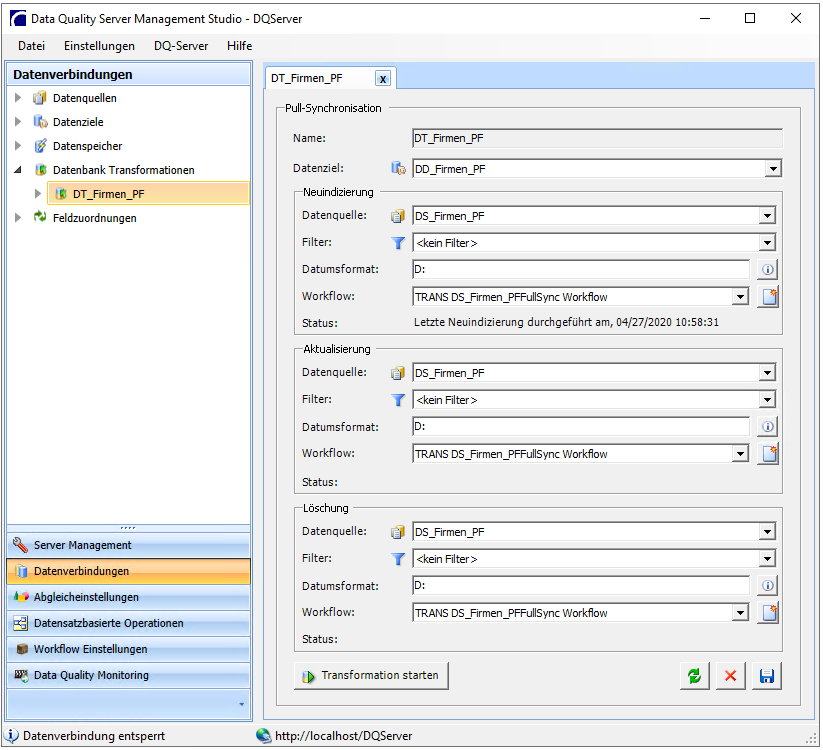Viewport: 823px width, 750px height.
Task: Open Neuindizierung Filter dropdown
Action: 767,243
